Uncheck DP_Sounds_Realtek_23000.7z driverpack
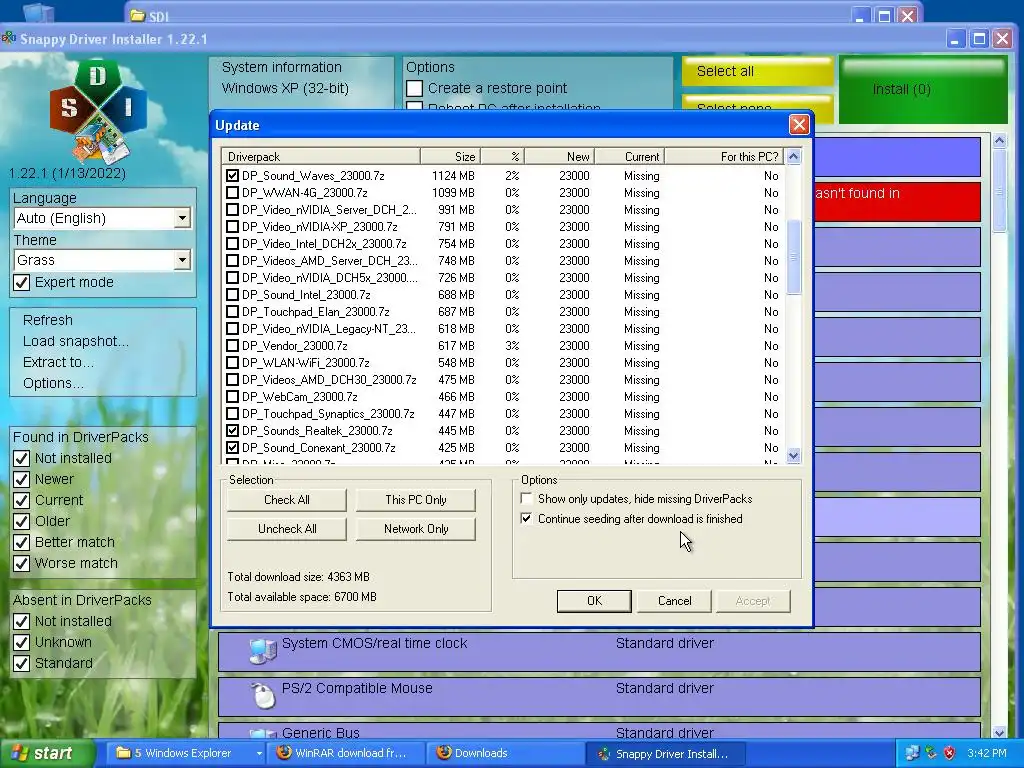 pyautogui.click(x=232, y=430)
